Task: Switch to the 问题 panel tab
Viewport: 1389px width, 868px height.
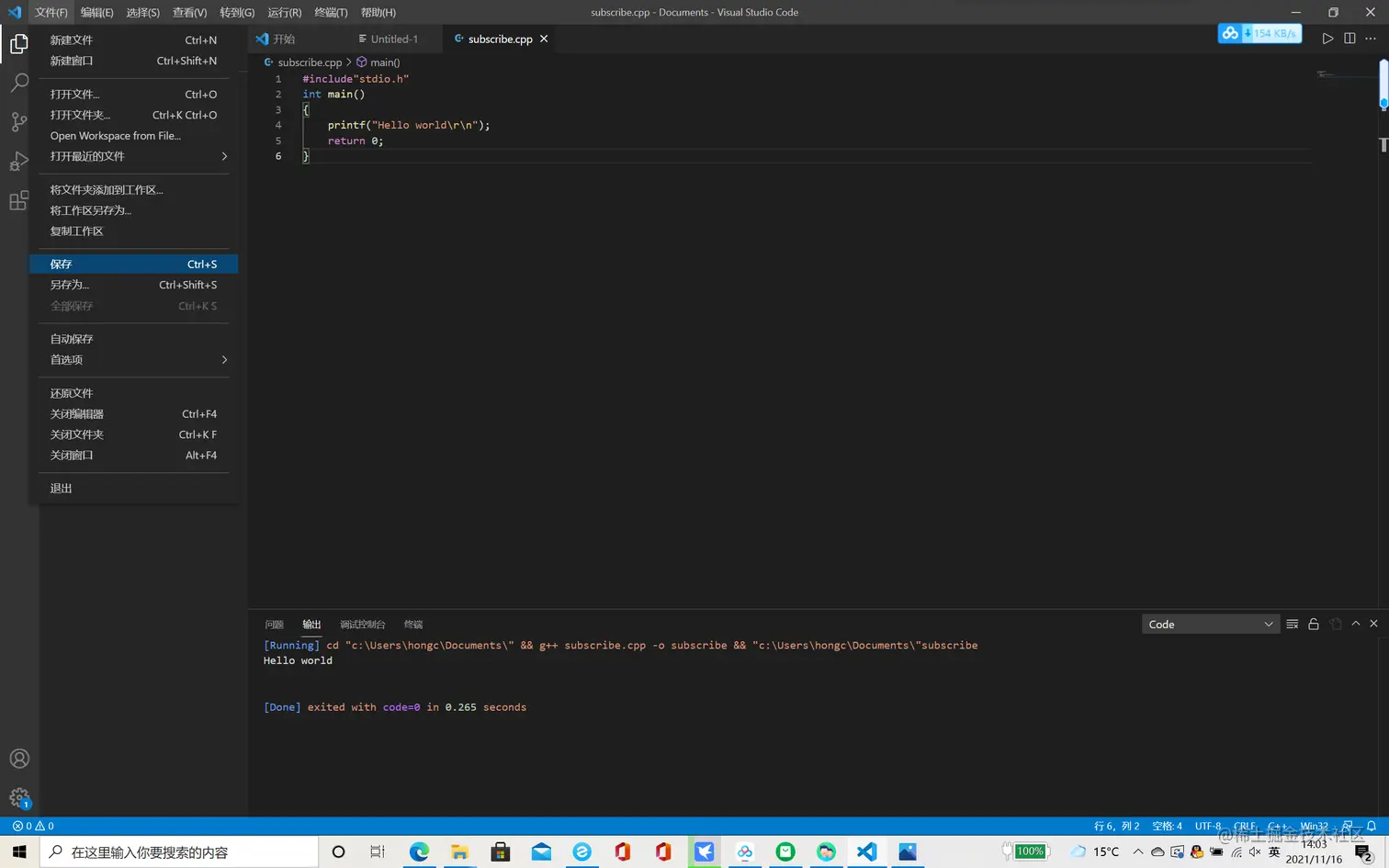Action: [x=274, y=625]
